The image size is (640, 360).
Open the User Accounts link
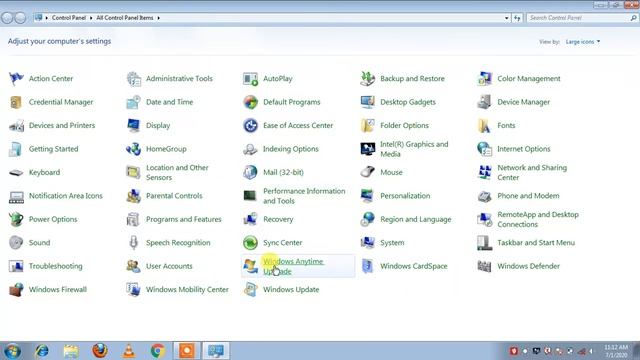pyautogui.click(x=169, y=266)
